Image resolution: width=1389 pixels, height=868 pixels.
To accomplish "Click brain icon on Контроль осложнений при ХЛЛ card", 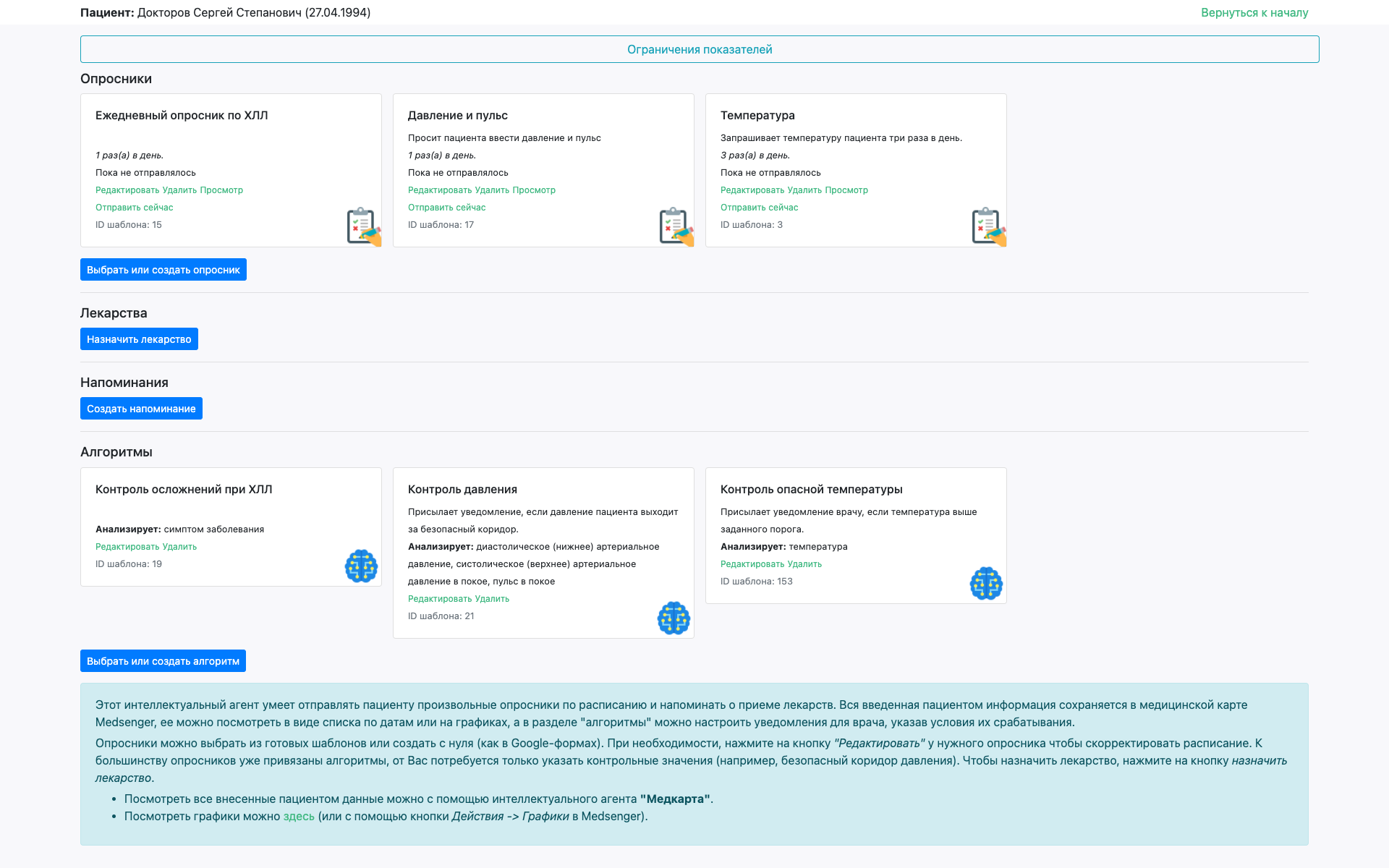I will (x=361, y=566).
